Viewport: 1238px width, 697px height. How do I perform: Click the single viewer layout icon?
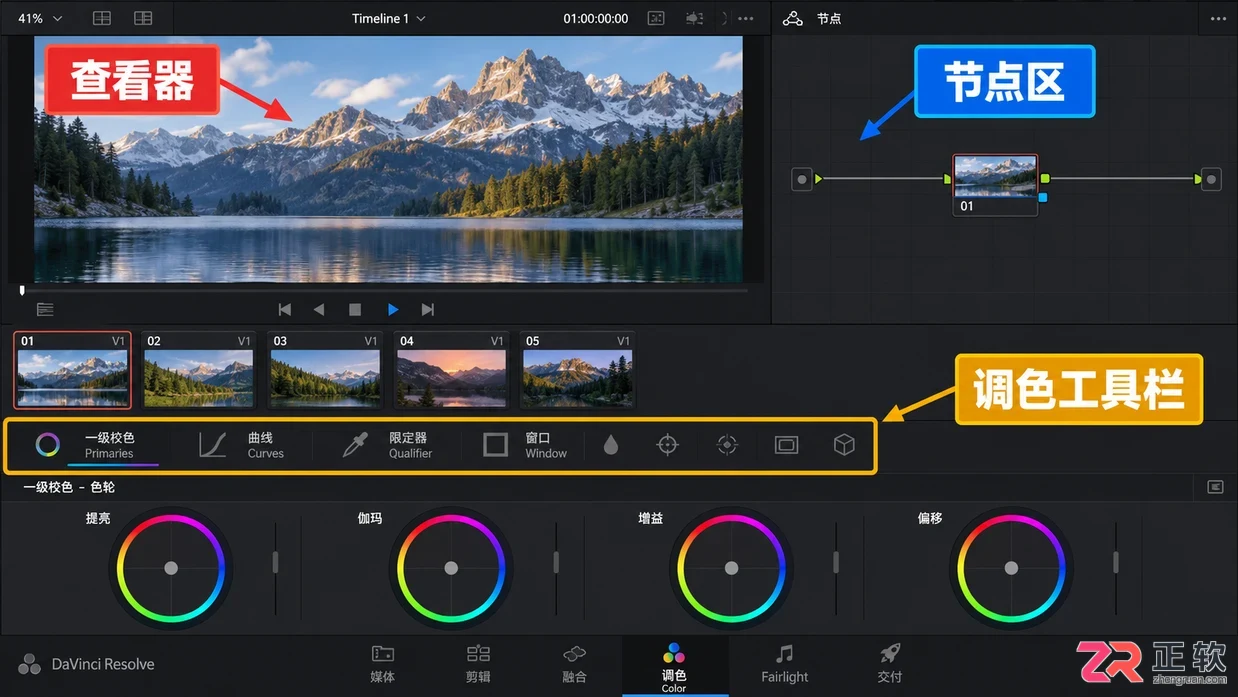click(x=101, y=18)
